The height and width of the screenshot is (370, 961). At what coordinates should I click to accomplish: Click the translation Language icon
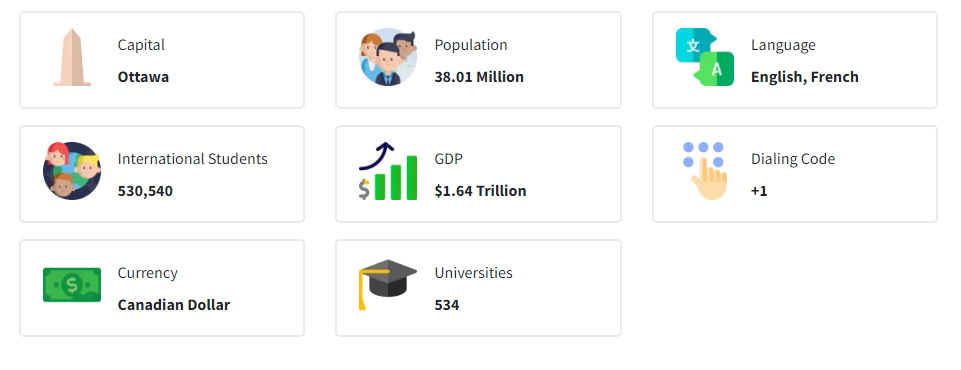tap(705, 57)
